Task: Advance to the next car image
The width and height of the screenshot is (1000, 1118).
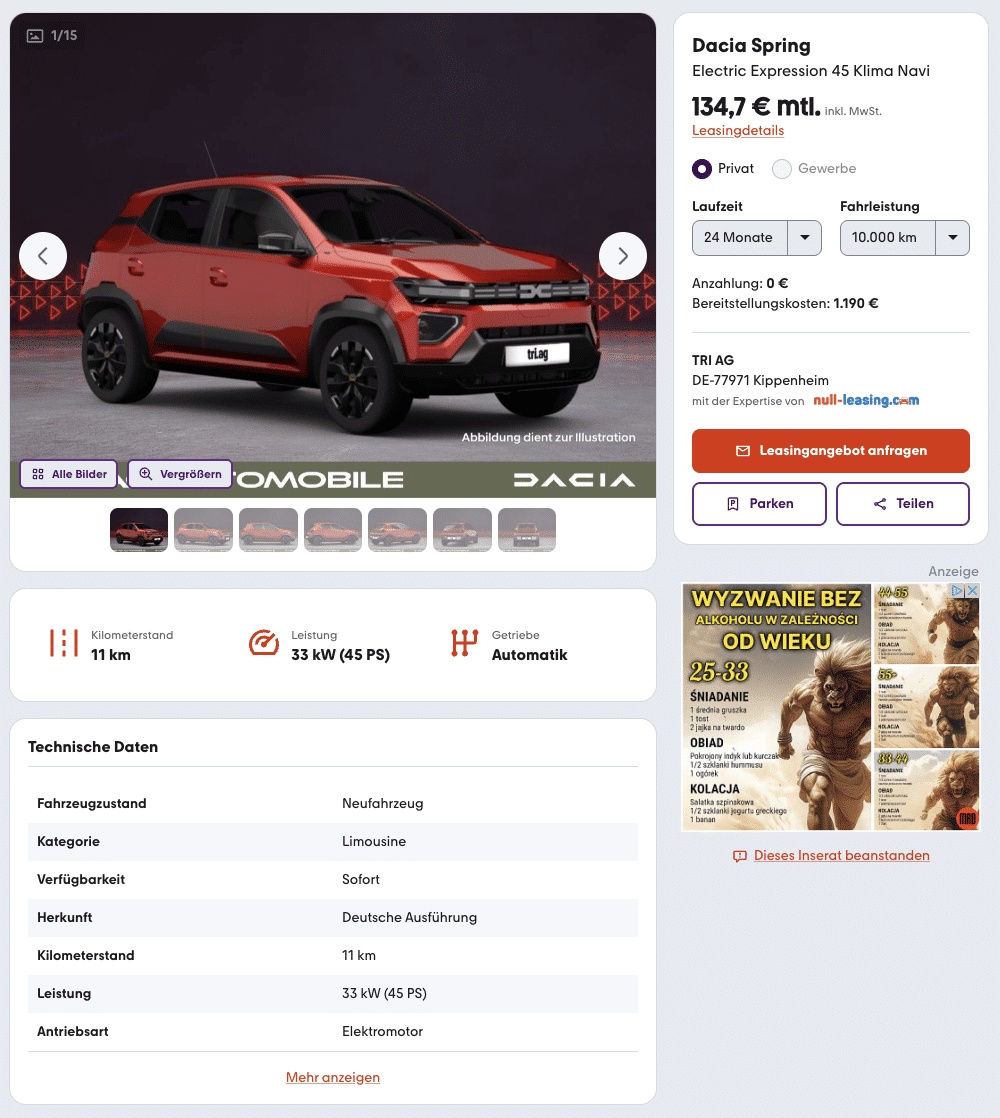Action: [623, 256]
